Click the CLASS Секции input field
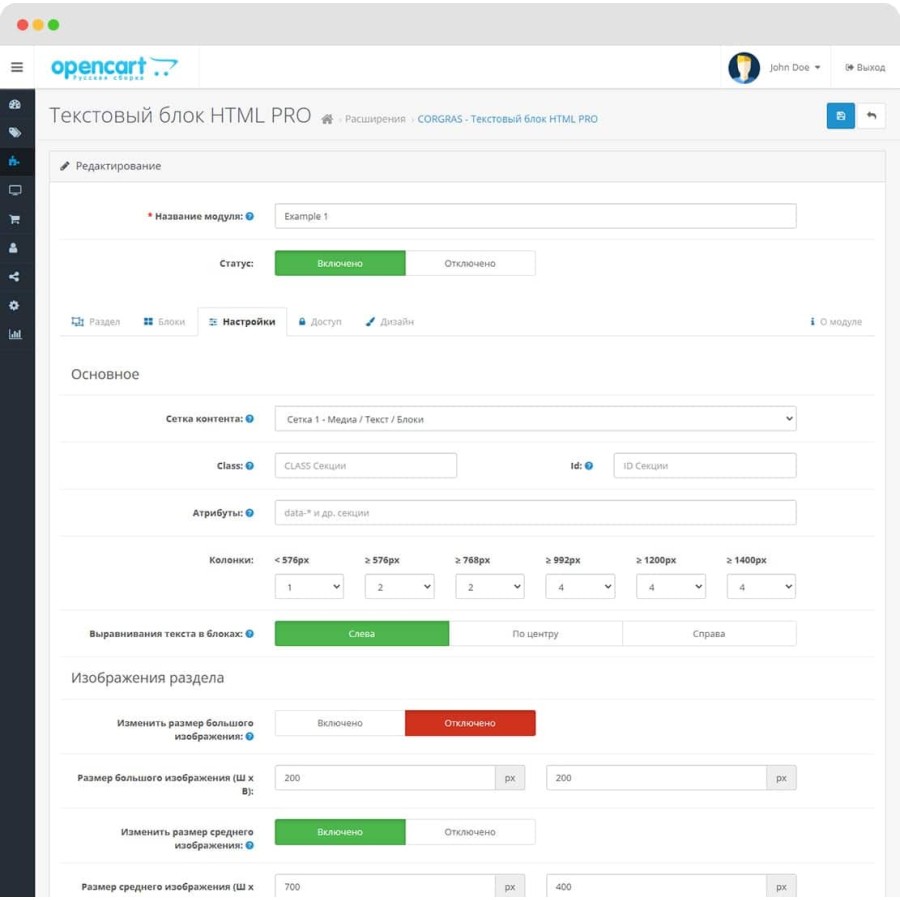 coord(366,466)
